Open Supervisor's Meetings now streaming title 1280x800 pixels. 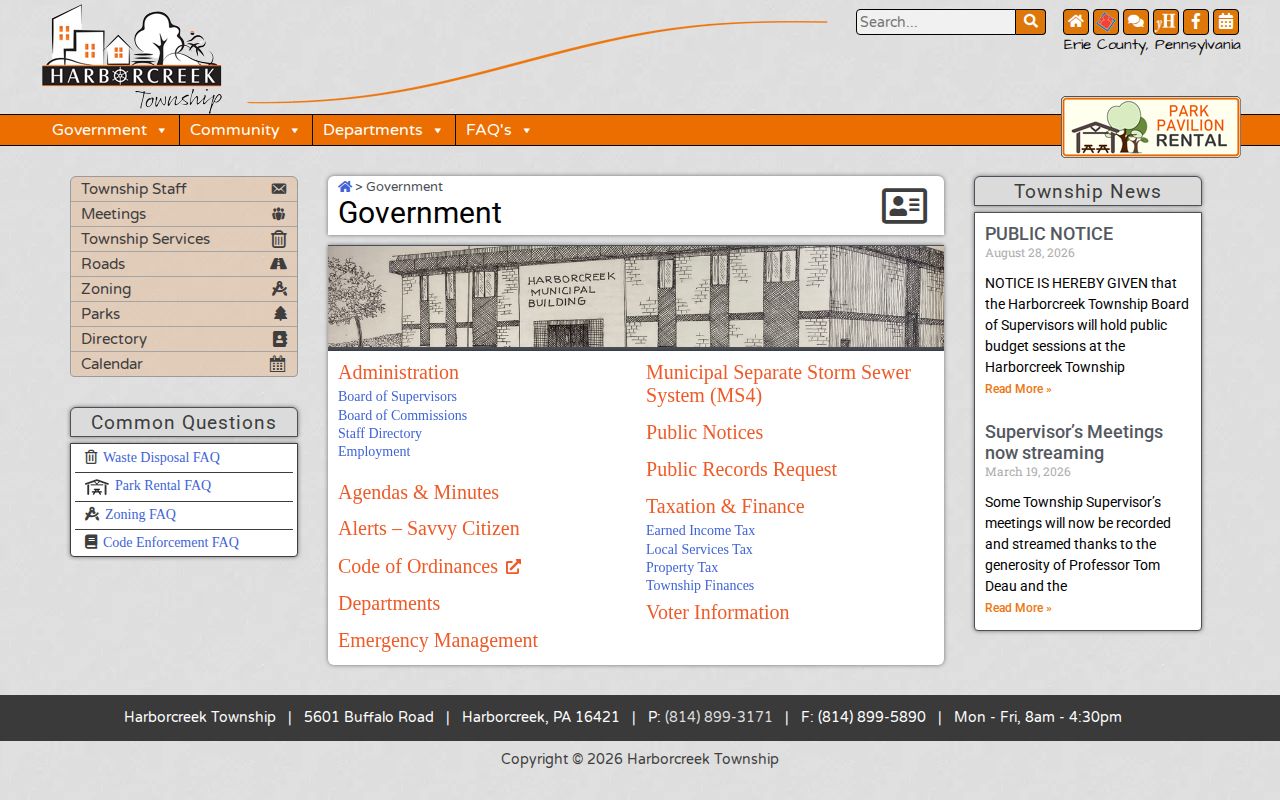(1074, 442)
